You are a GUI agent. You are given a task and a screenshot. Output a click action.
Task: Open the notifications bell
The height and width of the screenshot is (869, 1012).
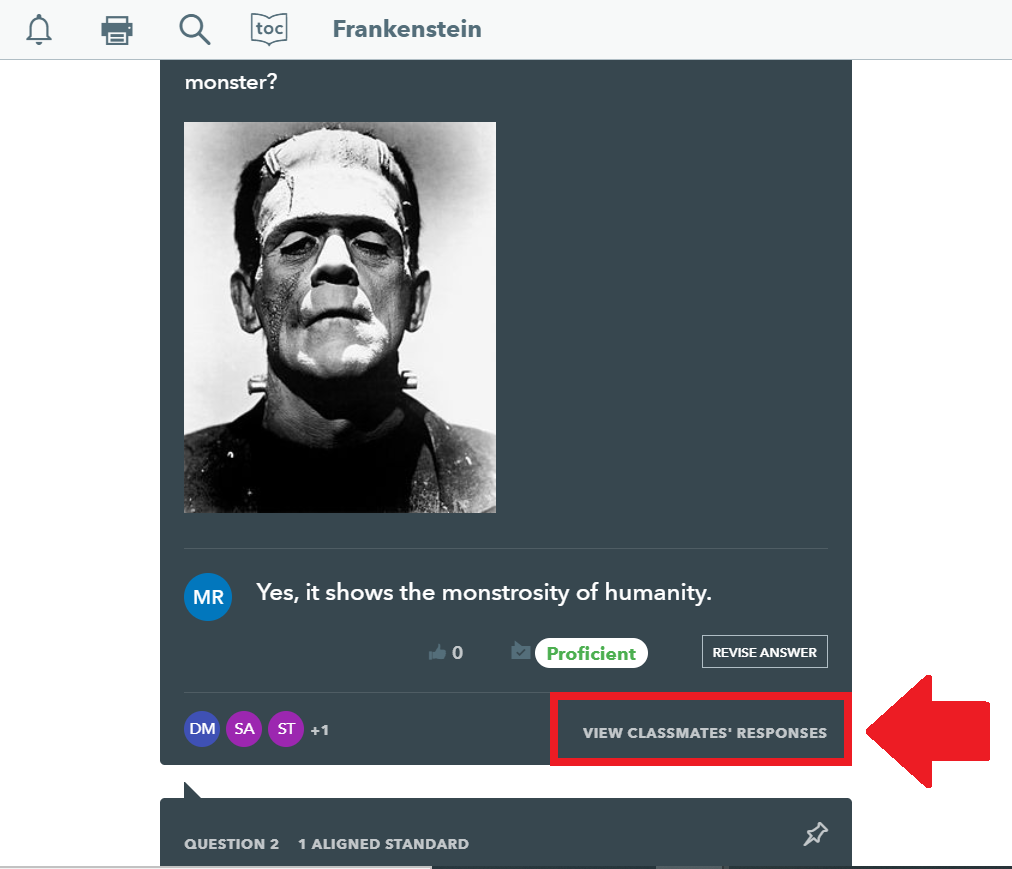coord(39,30)
